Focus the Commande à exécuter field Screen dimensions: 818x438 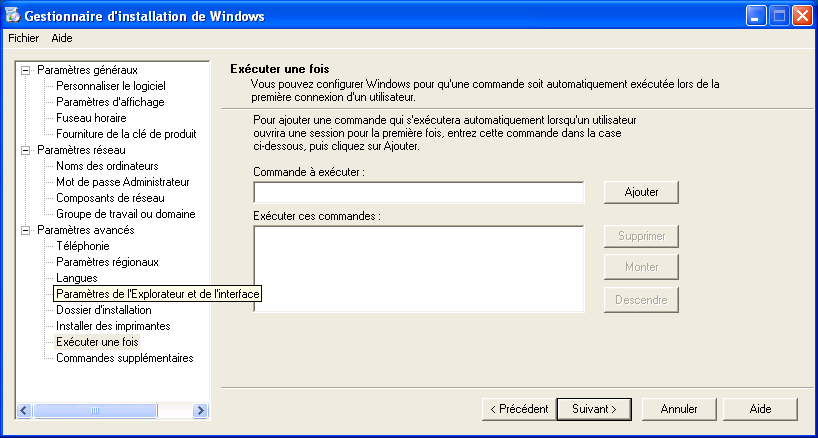point(419,192)
